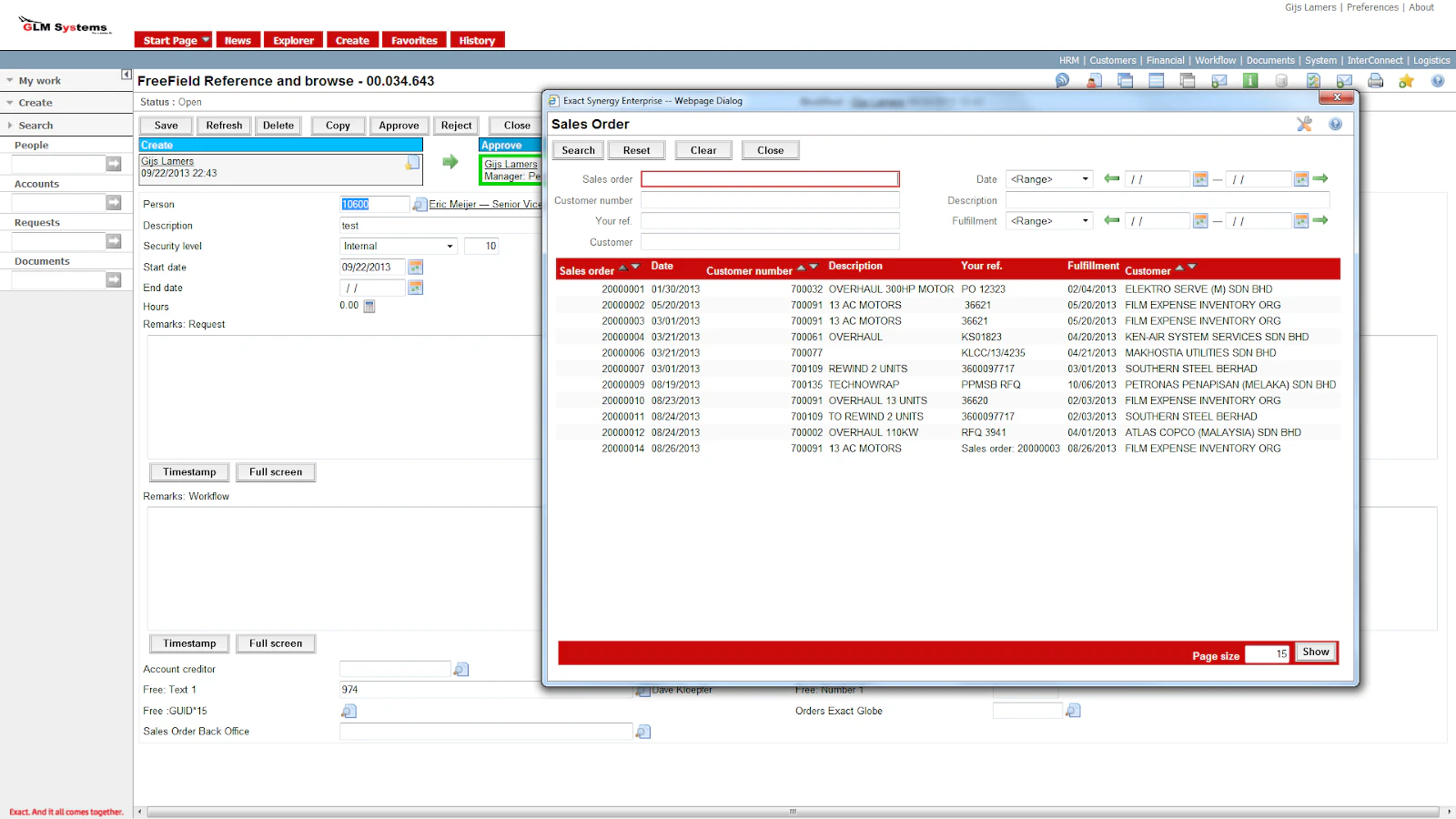Open calendar for Date range end
Screen dimensions: 1456x819
point(1301,179)
